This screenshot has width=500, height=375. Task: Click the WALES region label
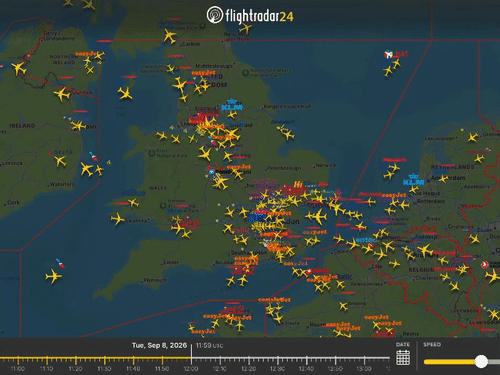click(158, 188)
